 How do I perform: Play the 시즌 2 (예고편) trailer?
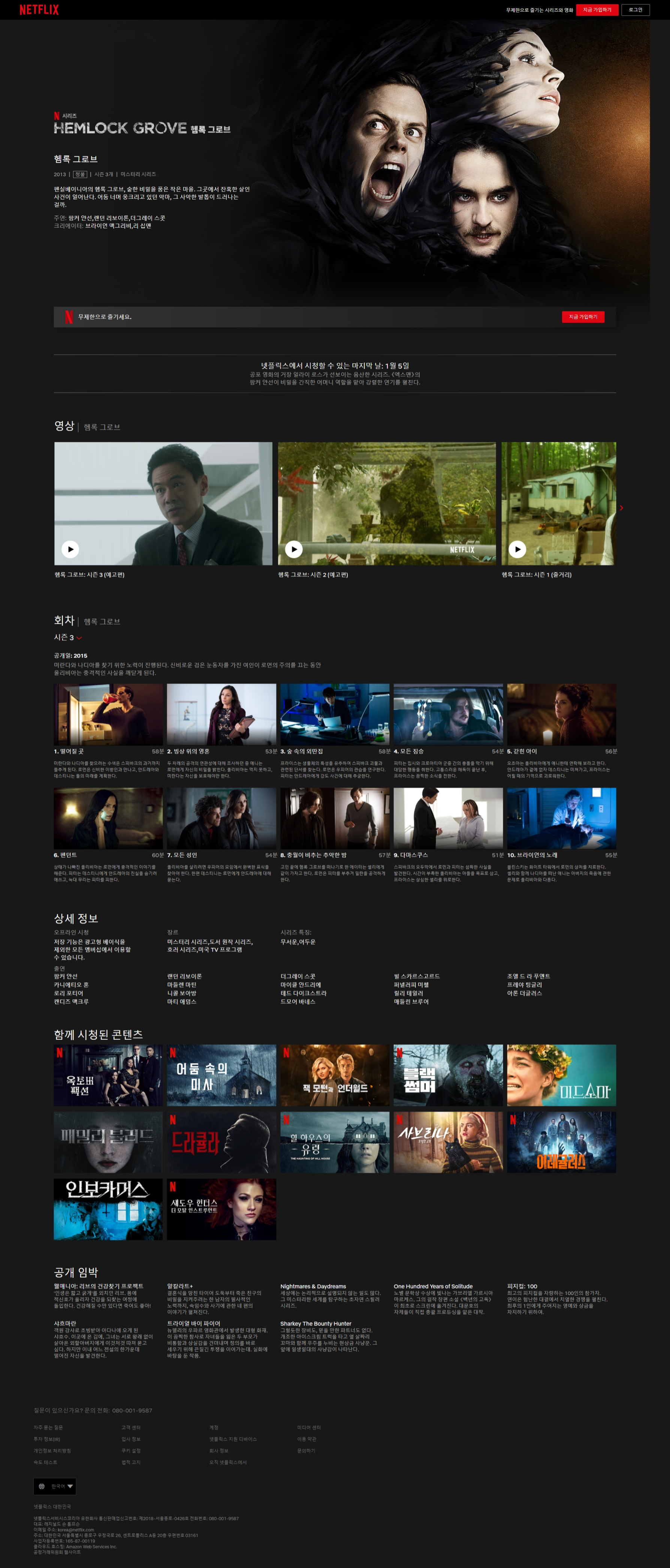pos(294,549)
